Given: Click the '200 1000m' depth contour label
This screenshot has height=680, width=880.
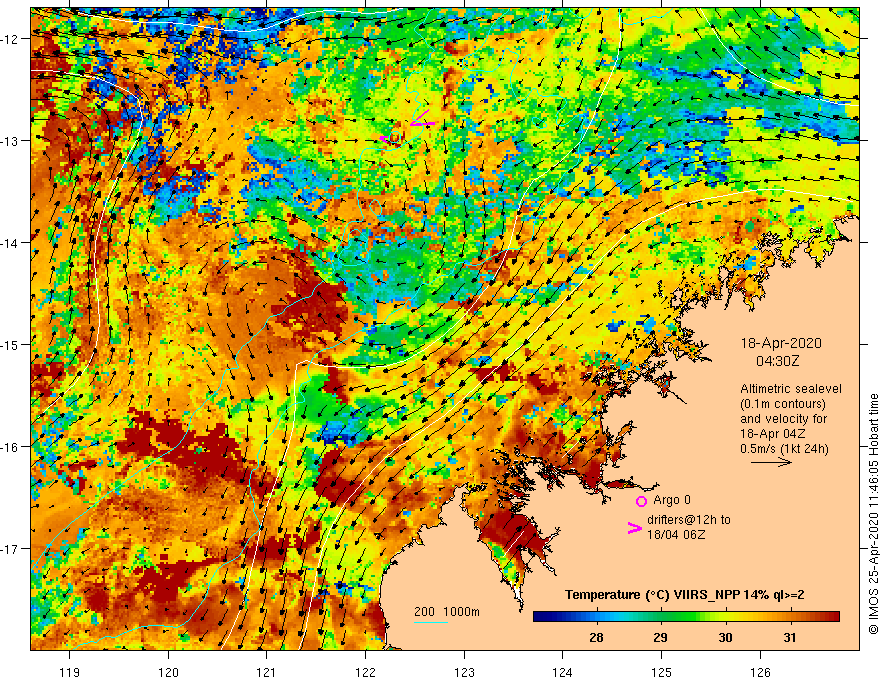Looking at the screenshot, I should pos(447,612).
